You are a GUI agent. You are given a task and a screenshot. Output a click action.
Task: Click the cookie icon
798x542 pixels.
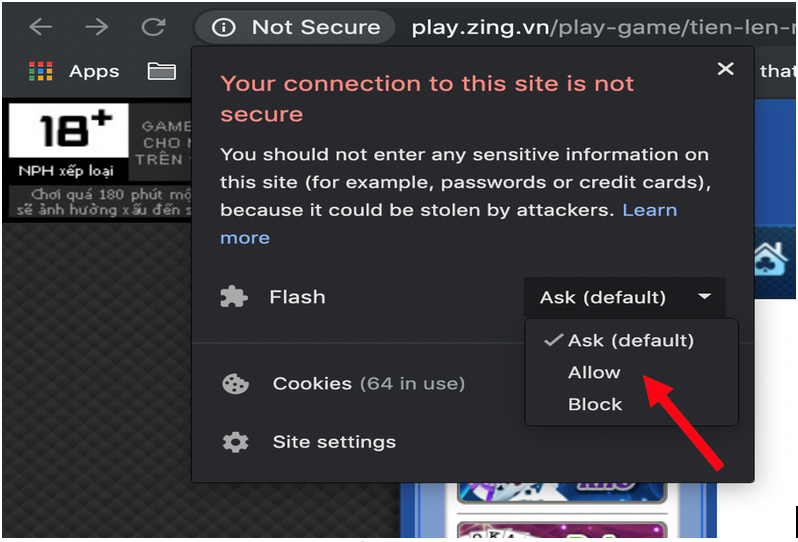(x=235, y=384)
